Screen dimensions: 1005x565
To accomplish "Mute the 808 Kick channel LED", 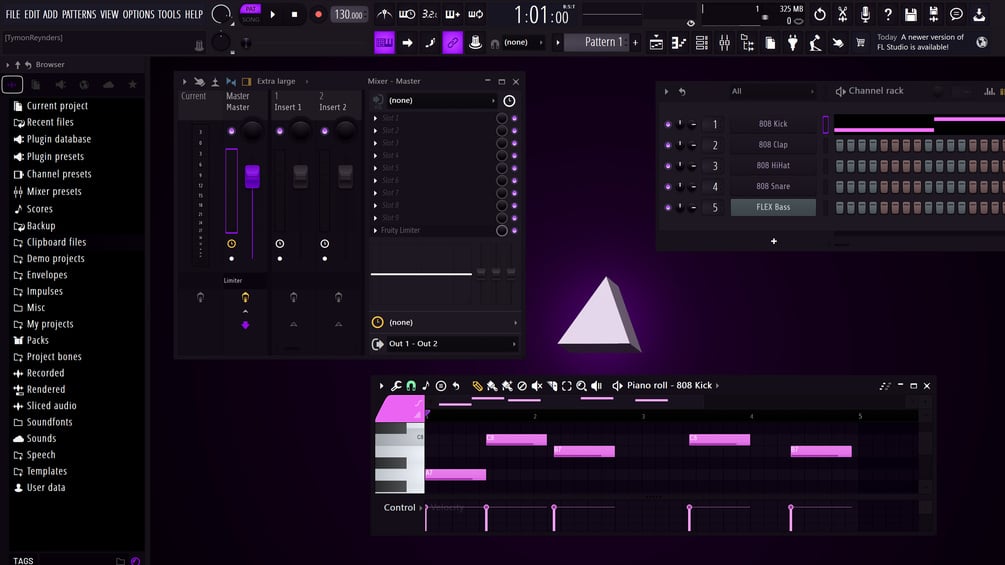I will (668, 124).
